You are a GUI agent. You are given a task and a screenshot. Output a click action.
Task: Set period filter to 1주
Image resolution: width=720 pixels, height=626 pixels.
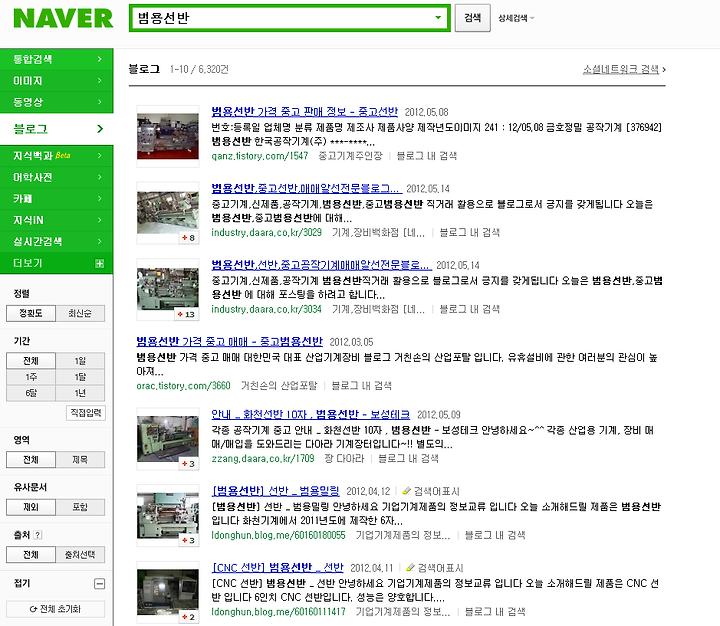[31, 377]
